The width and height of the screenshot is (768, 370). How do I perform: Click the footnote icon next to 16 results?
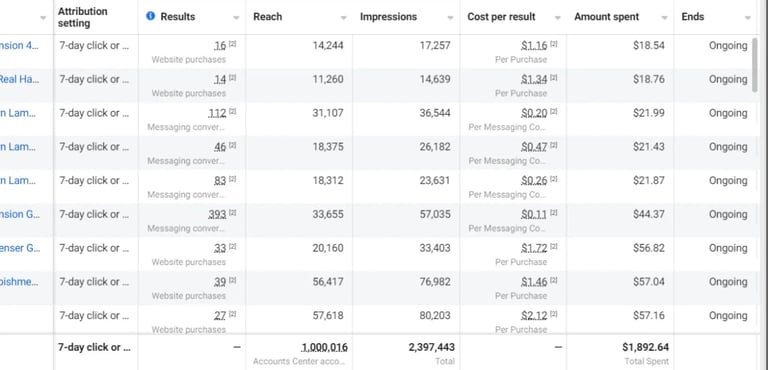(x=233, y=44)
